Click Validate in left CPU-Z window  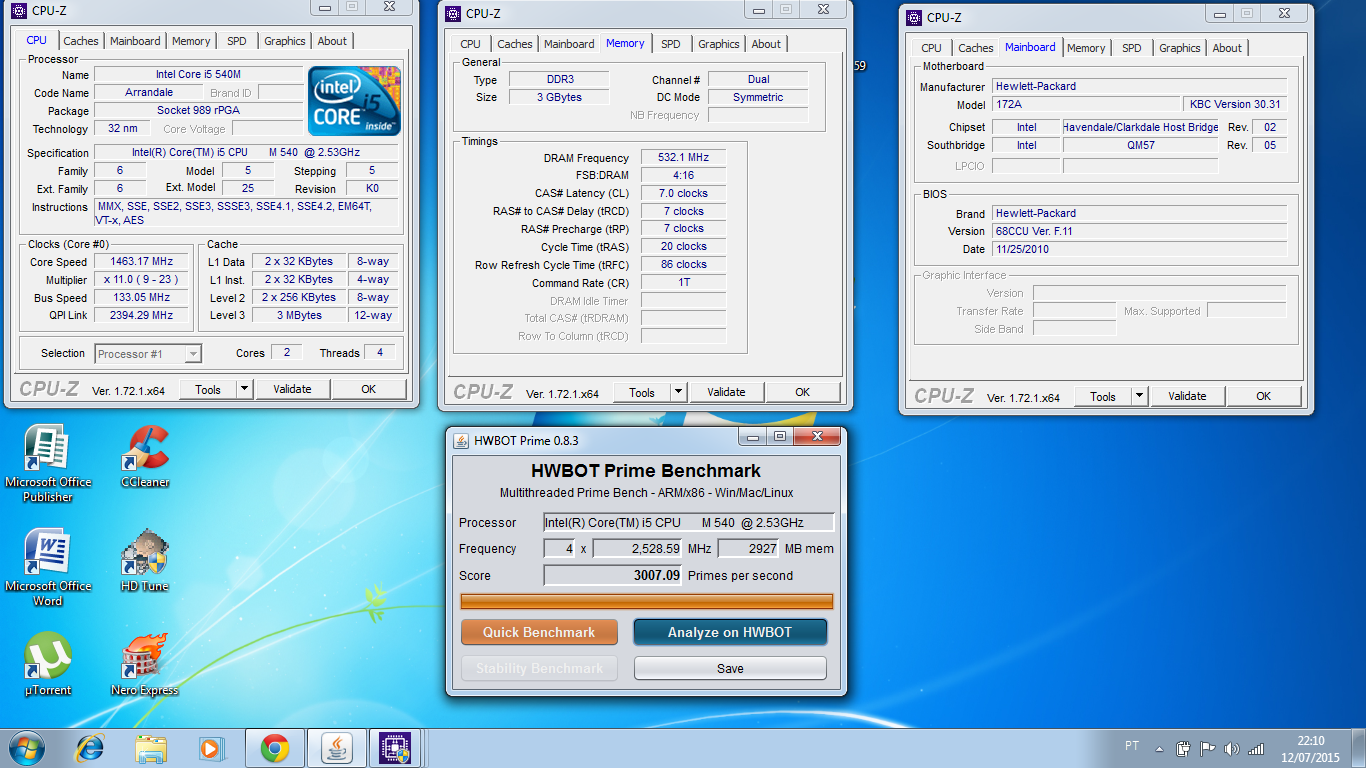click(293, 389)
